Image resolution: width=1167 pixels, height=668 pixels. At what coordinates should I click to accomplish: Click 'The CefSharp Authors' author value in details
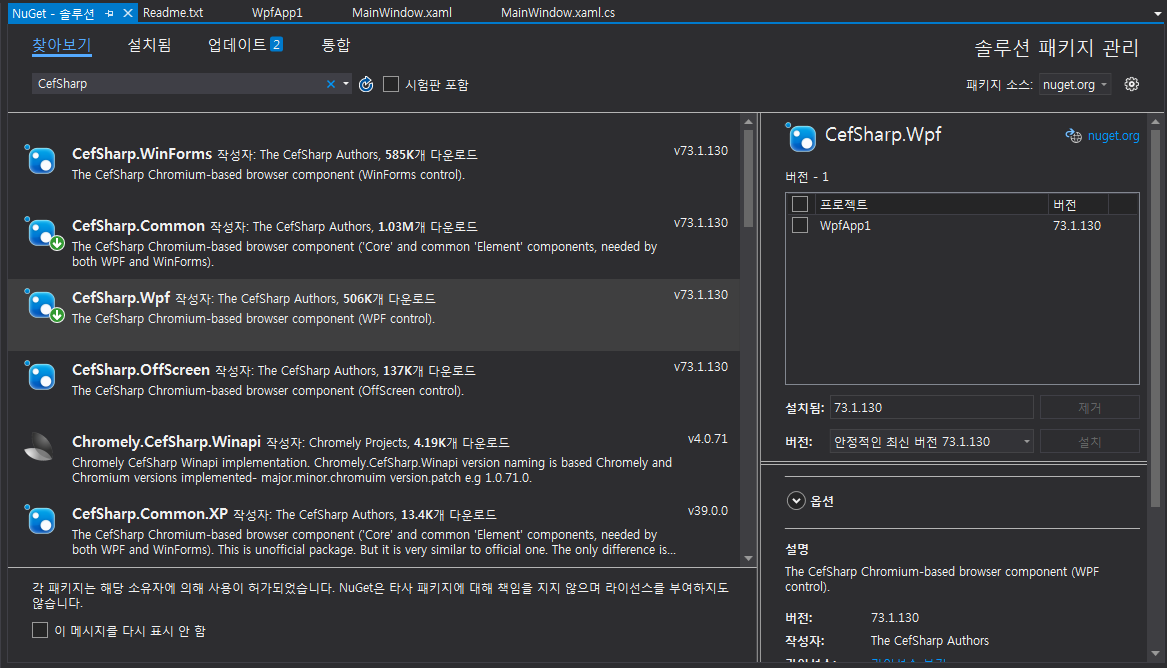pyautogui.click(x=930, y=640)
